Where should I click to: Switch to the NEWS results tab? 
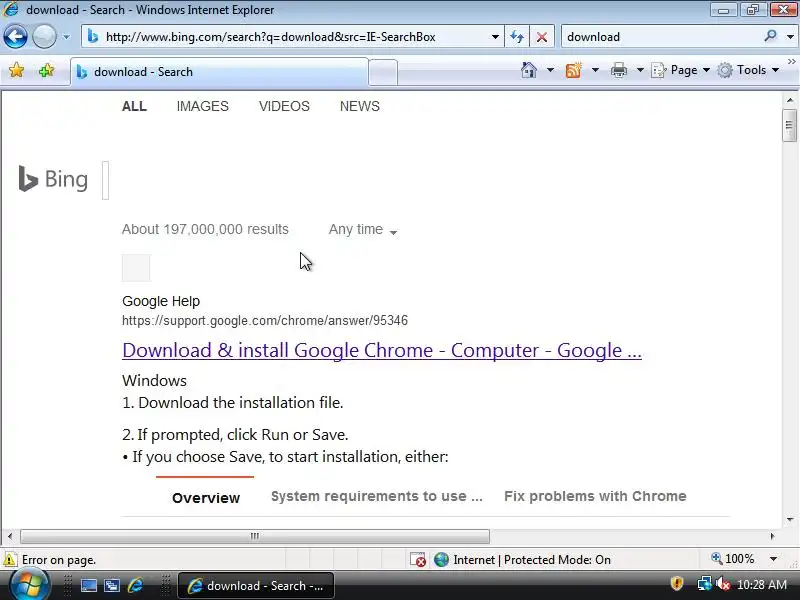tap(360, 106)
